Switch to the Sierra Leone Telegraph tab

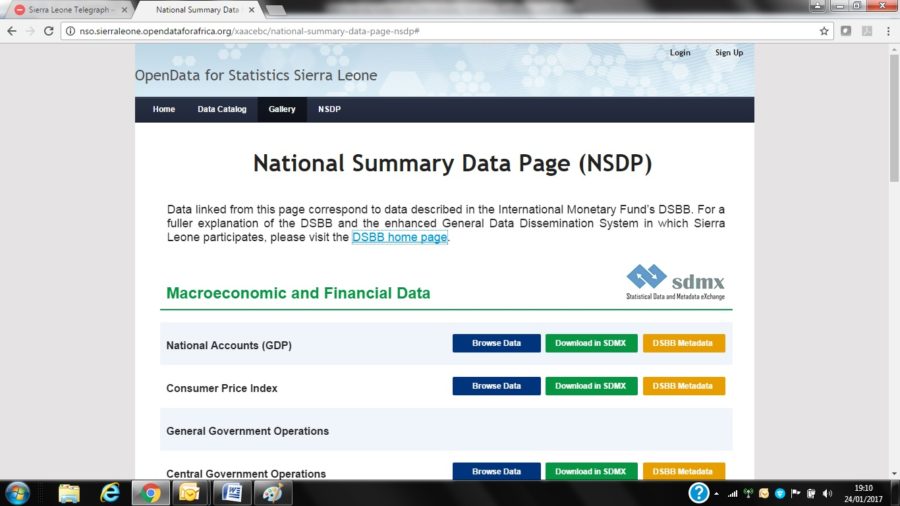pyautogui.click(x=66, y=9)
